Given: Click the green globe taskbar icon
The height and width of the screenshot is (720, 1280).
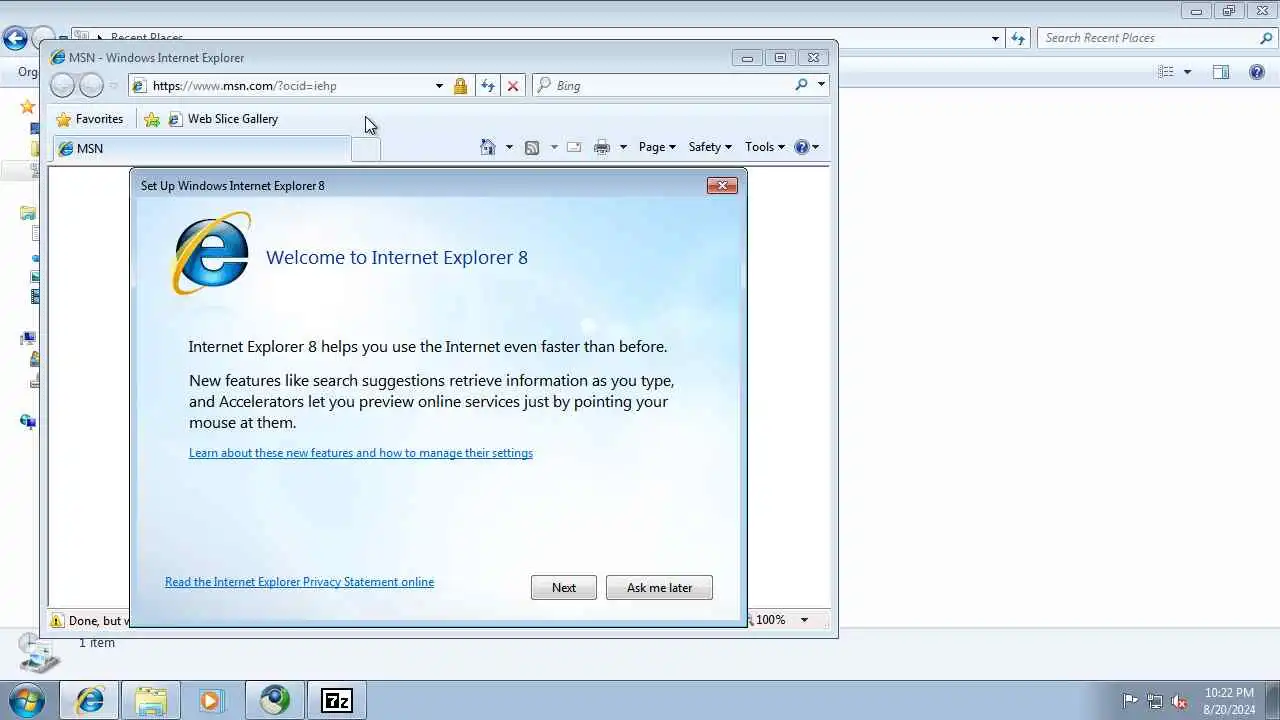Looking at the screenshot, I should [x=274, y=700].
